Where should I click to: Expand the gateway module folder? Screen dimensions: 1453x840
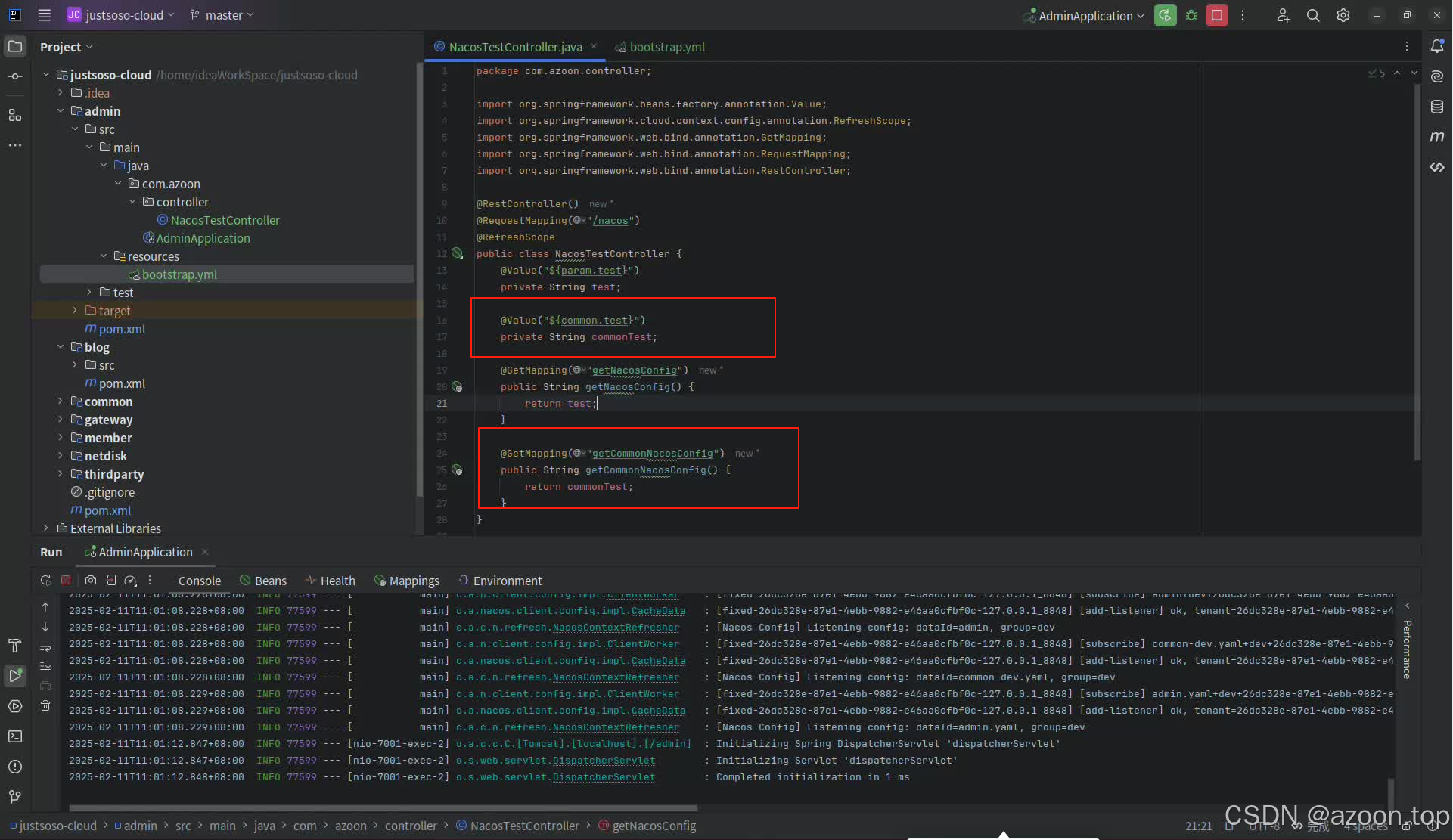point(61,420)
